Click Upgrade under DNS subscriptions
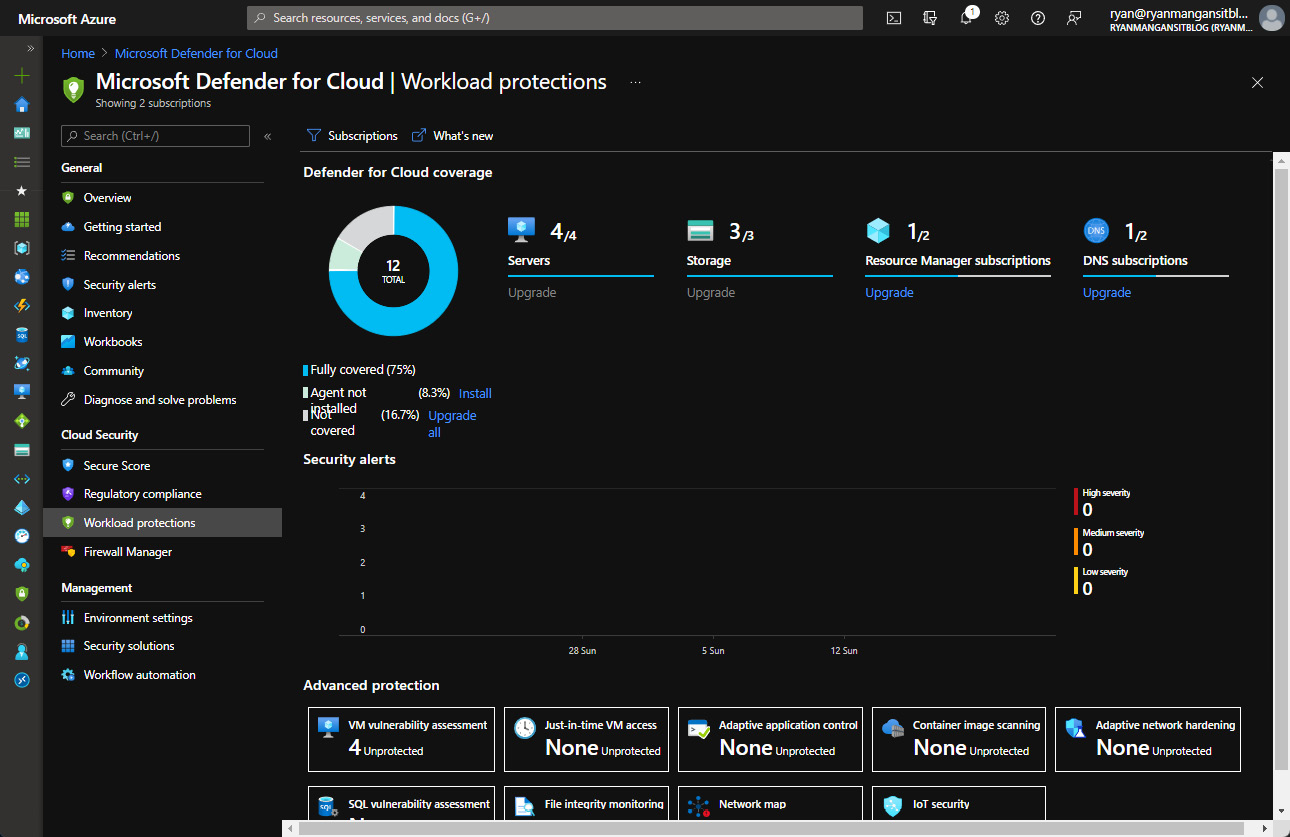1290x837 pixels. click(x=1107, y=293)
